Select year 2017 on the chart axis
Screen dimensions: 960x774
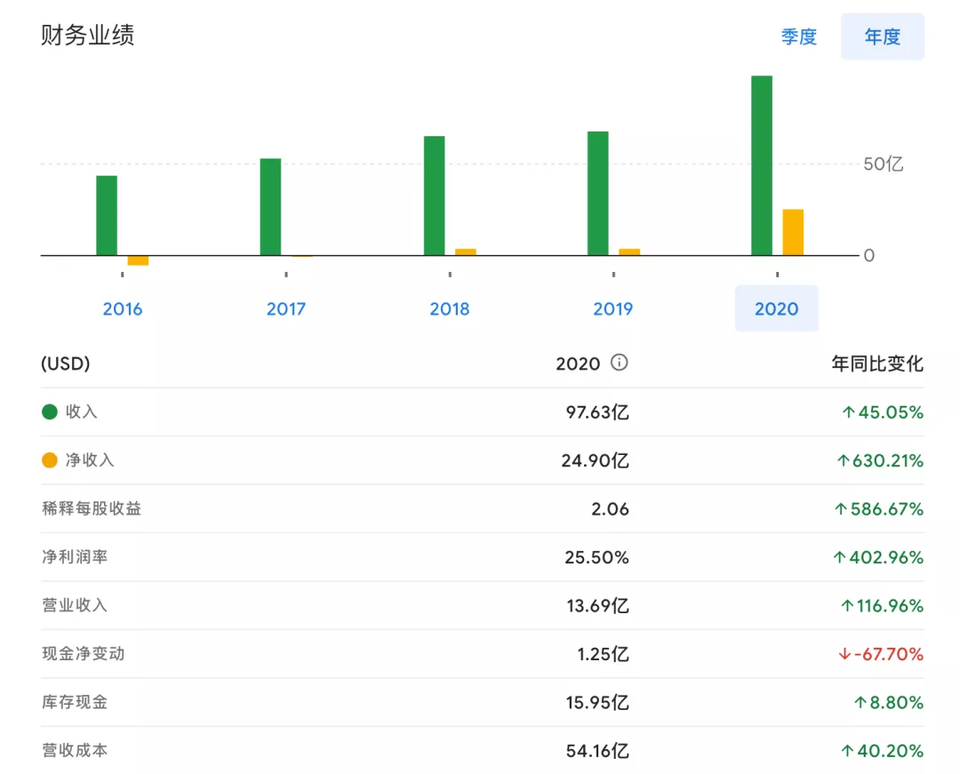(286, 309)
